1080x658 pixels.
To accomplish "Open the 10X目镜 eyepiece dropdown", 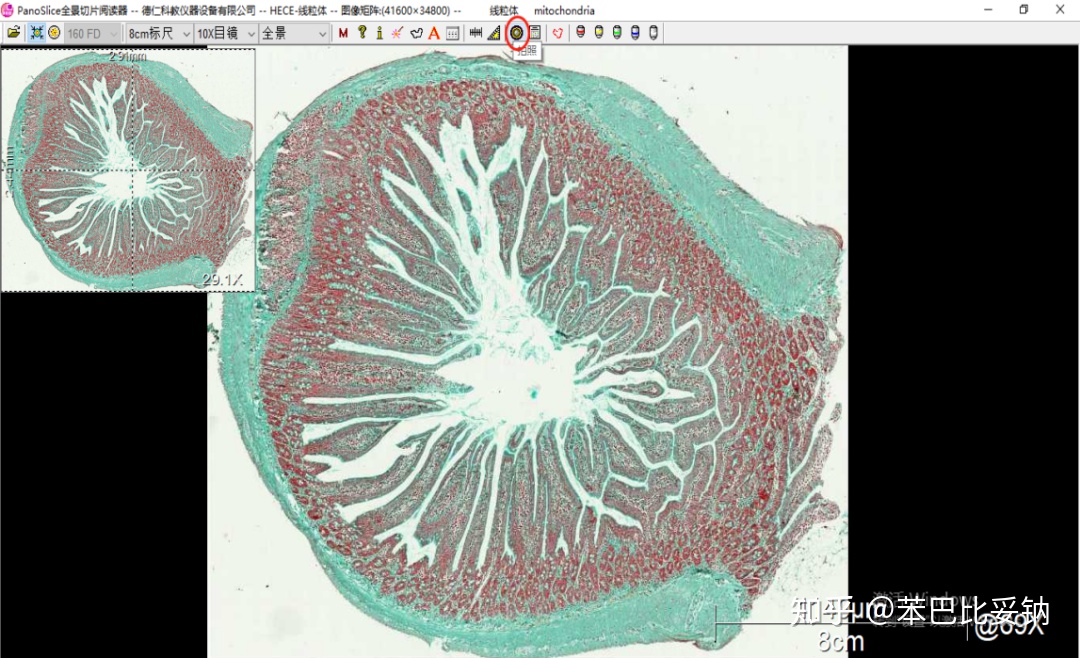I will (x=224, y=33).
